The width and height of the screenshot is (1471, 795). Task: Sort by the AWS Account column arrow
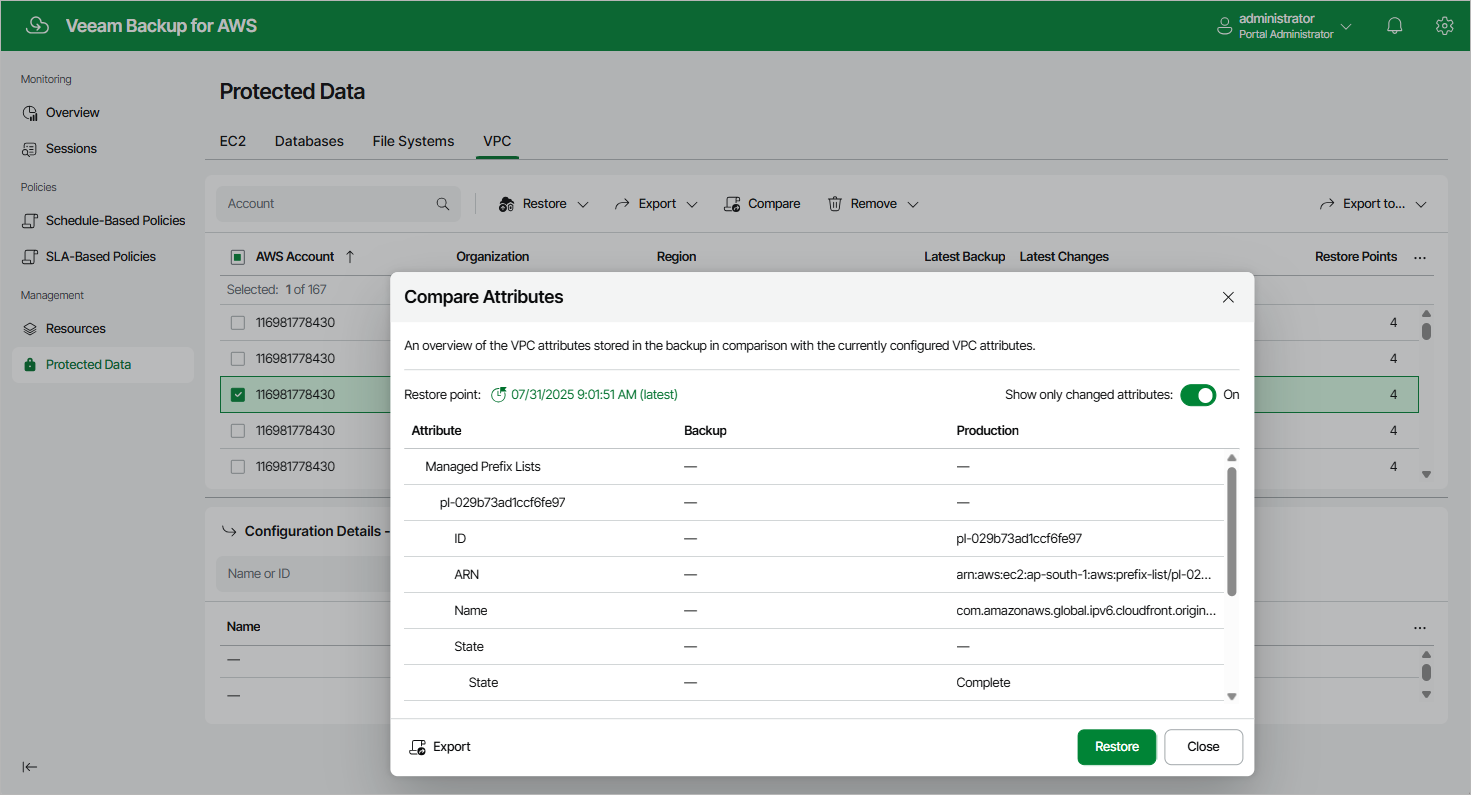click(350, 257)
